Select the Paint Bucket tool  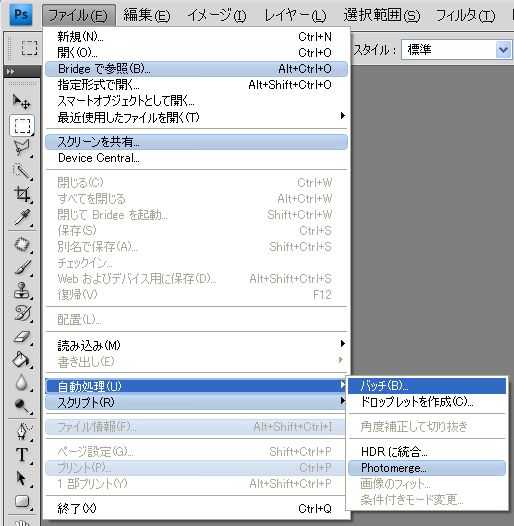(21, 360)
